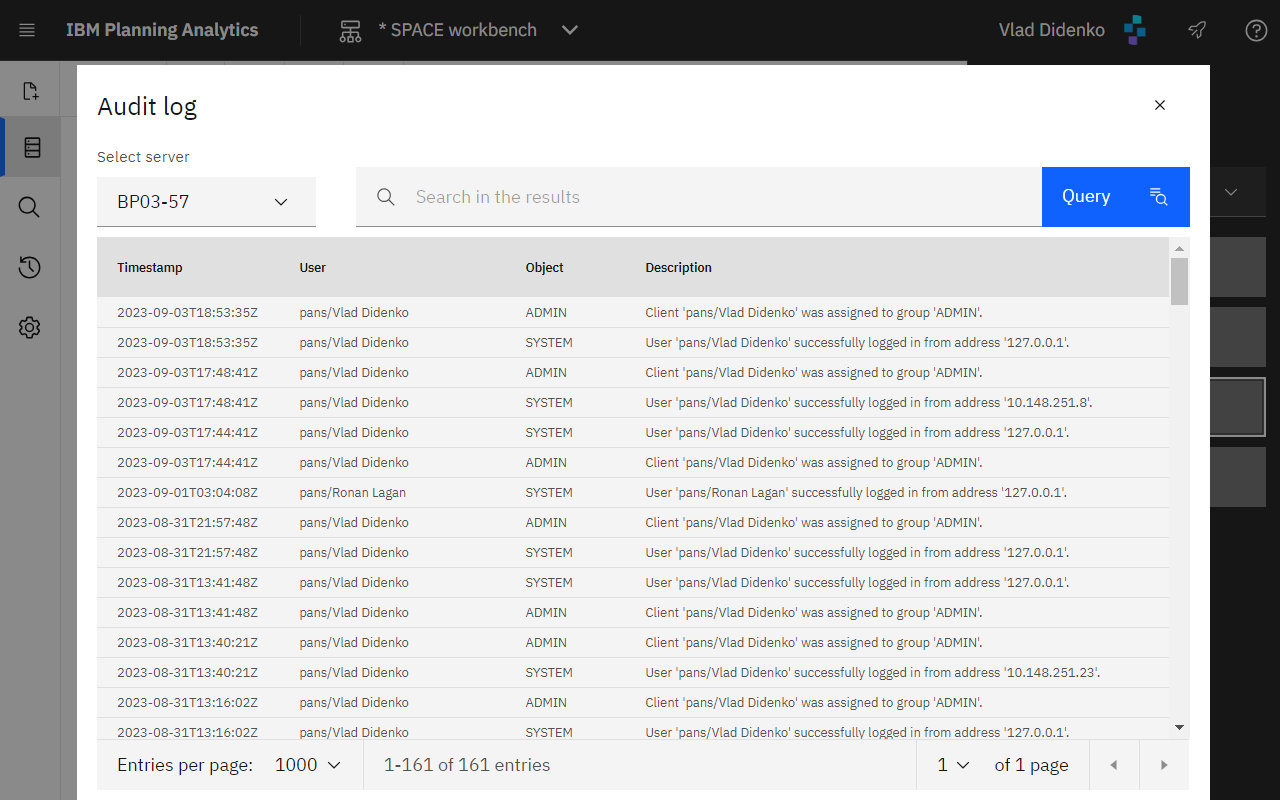This screenshot has height=800, width=1280.
Task: Click the '1-161 of 161 entries' text
Action: (x=467, y=765)
